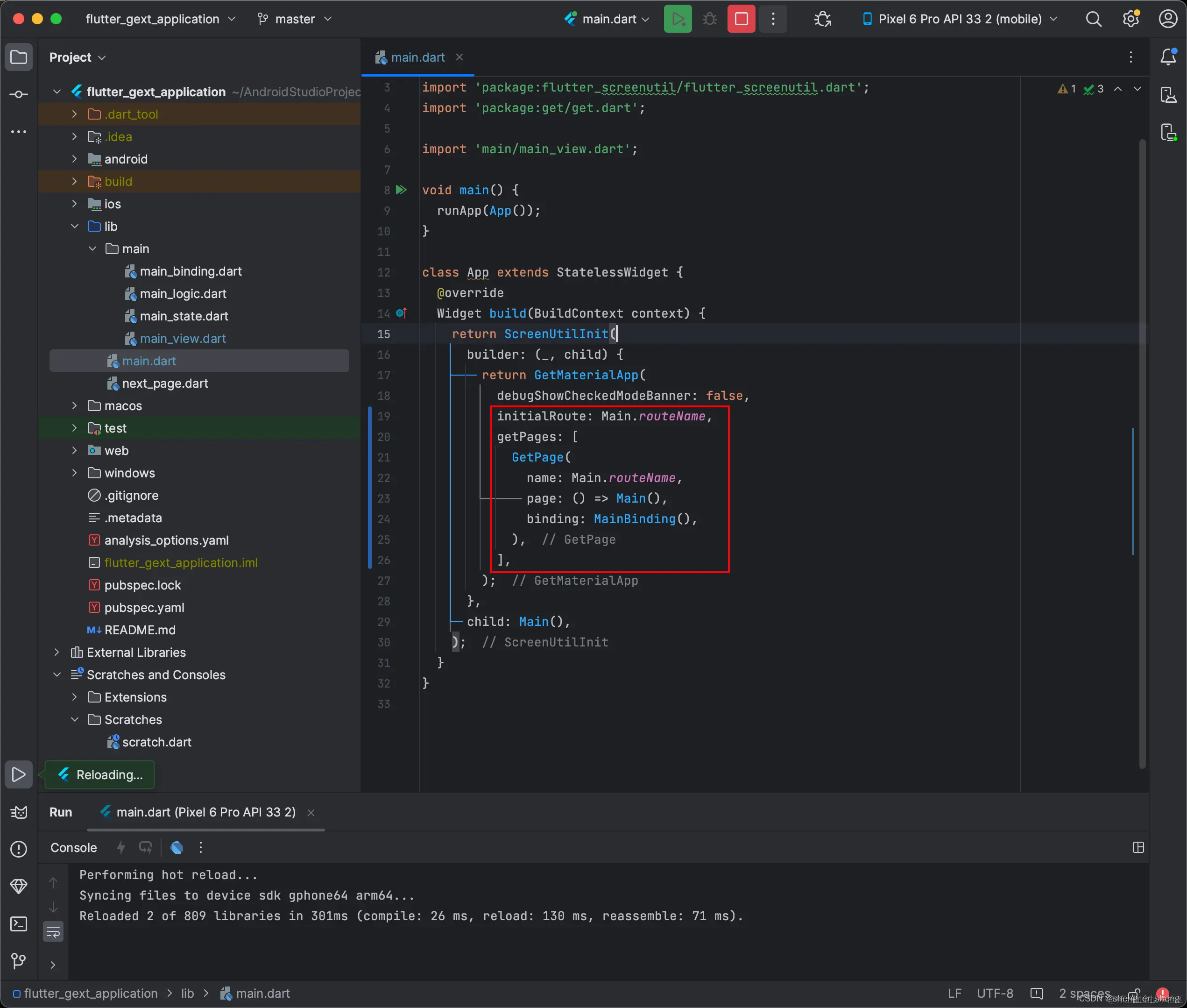
Task: Click the Debug bug icon
Action: click(709, 19)
